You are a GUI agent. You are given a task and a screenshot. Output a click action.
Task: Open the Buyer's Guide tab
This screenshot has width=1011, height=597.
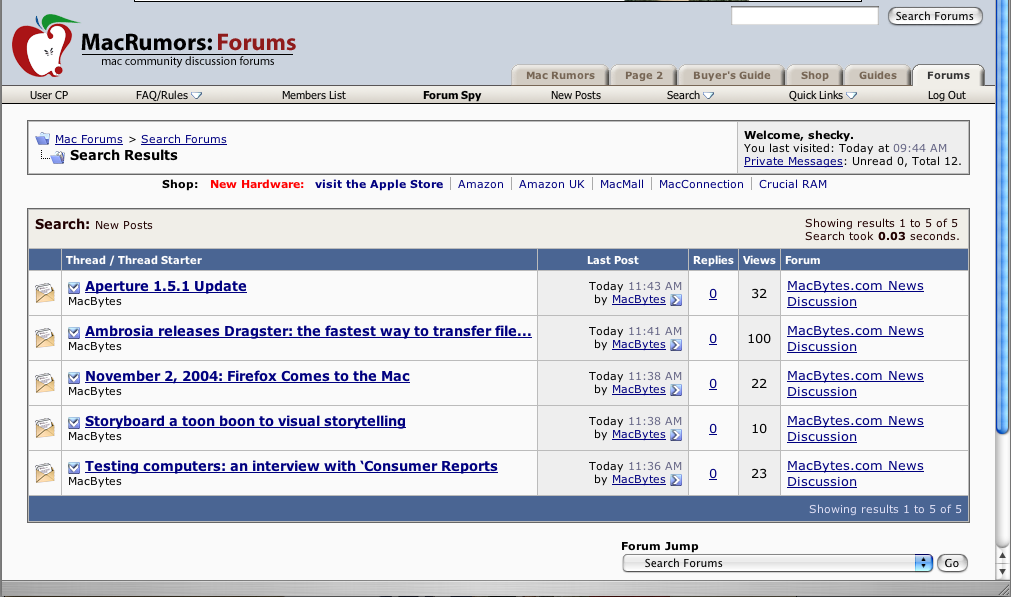(x=731, y=75)
